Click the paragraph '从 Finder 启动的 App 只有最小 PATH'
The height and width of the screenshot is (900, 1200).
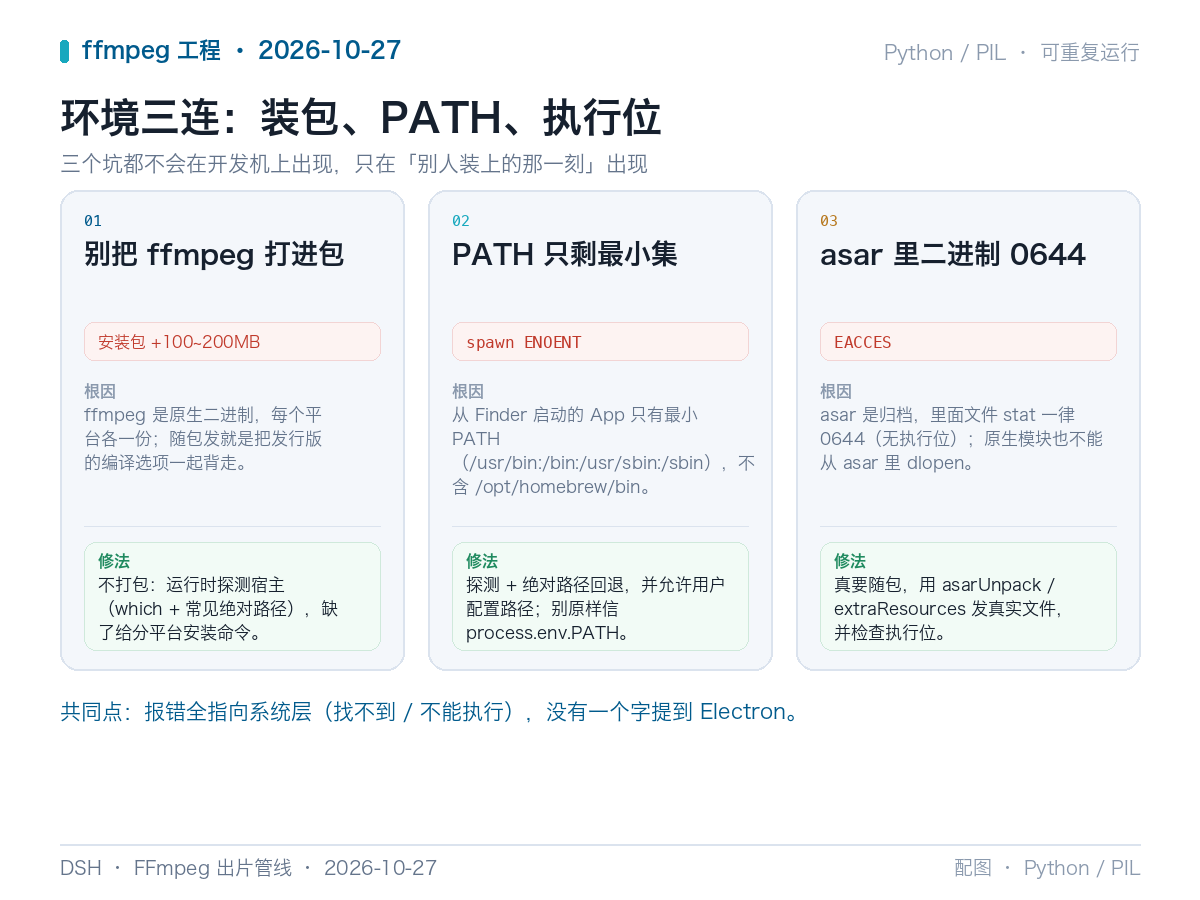(x=604, y=451)
